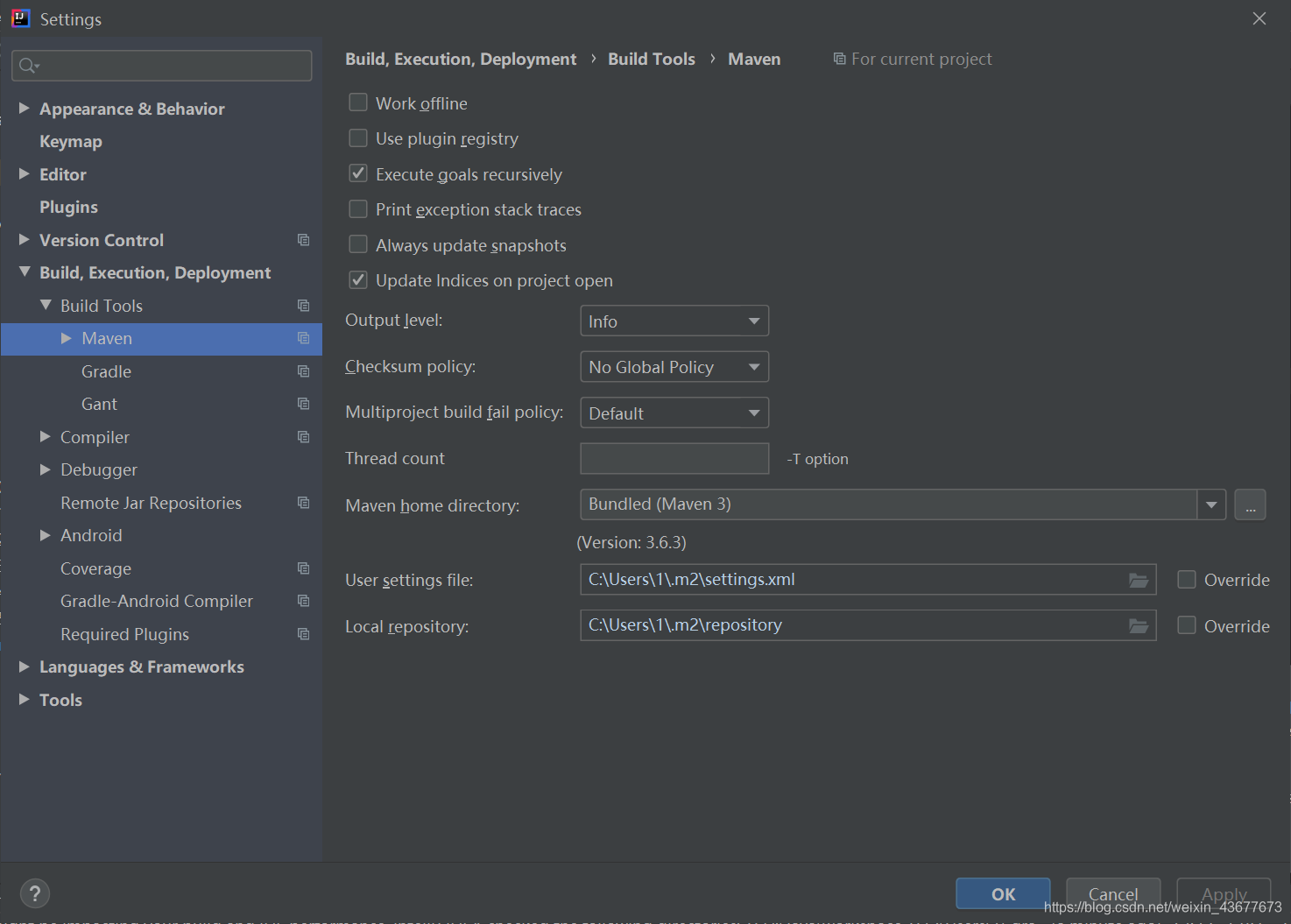Click the project-level icon next to Coverage
1291x924 pixels.
tap(303, 568)
